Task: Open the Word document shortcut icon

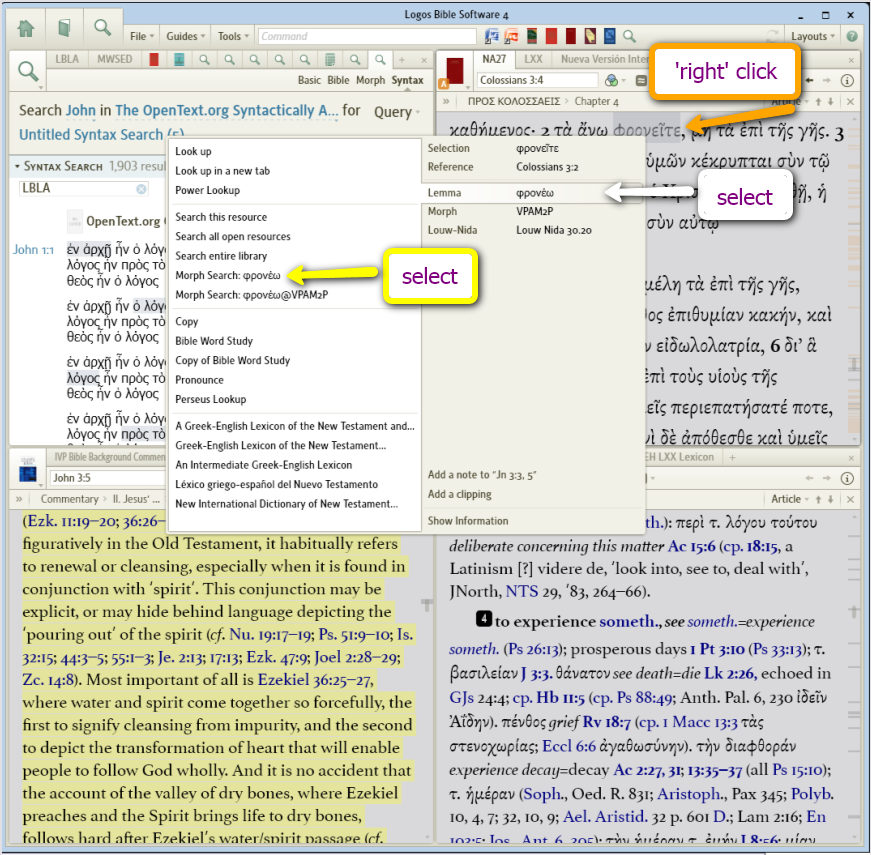Action: click(492, 36)
